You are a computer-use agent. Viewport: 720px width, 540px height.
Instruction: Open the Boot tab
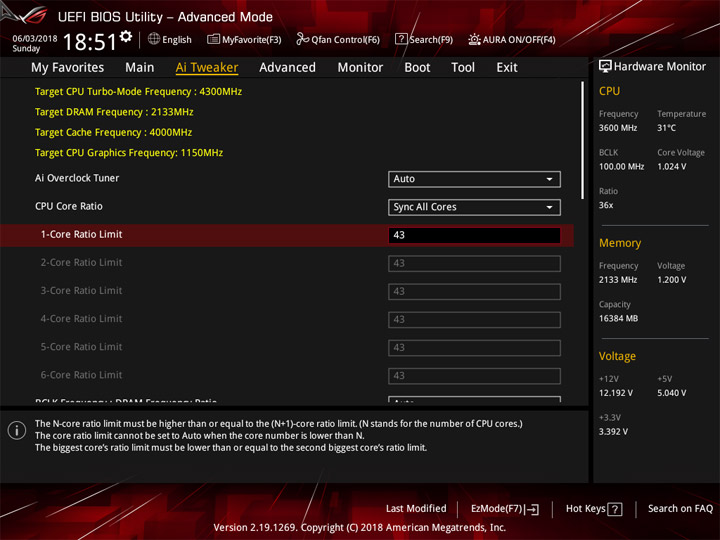(x=417, y=68)
